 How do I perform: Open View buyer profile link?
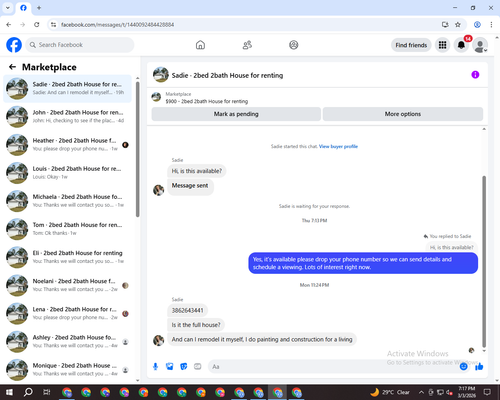338,146
